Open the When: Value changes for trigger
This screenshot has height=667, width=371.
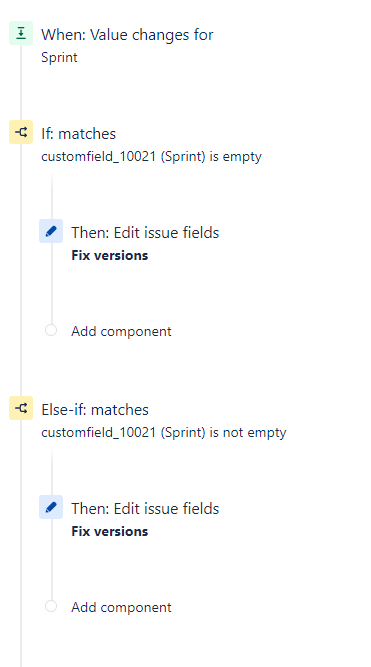point(127,34)
